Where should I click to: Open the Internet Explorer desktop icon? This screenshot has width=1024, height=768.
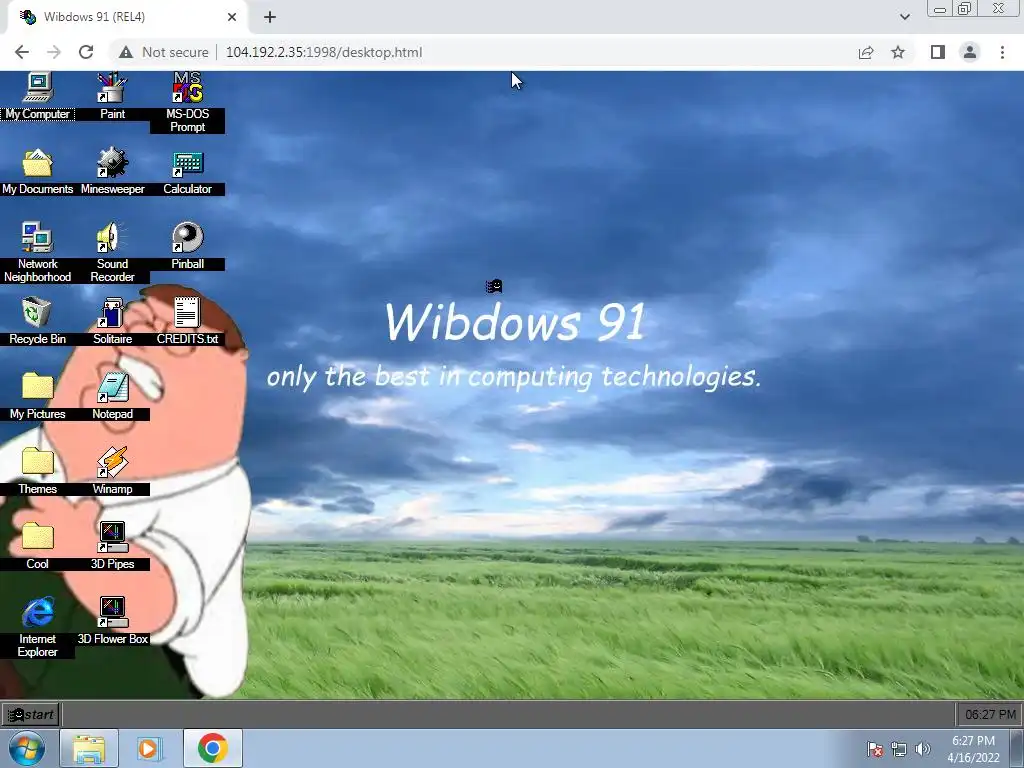pyautogui.click(x=37, y=627)
